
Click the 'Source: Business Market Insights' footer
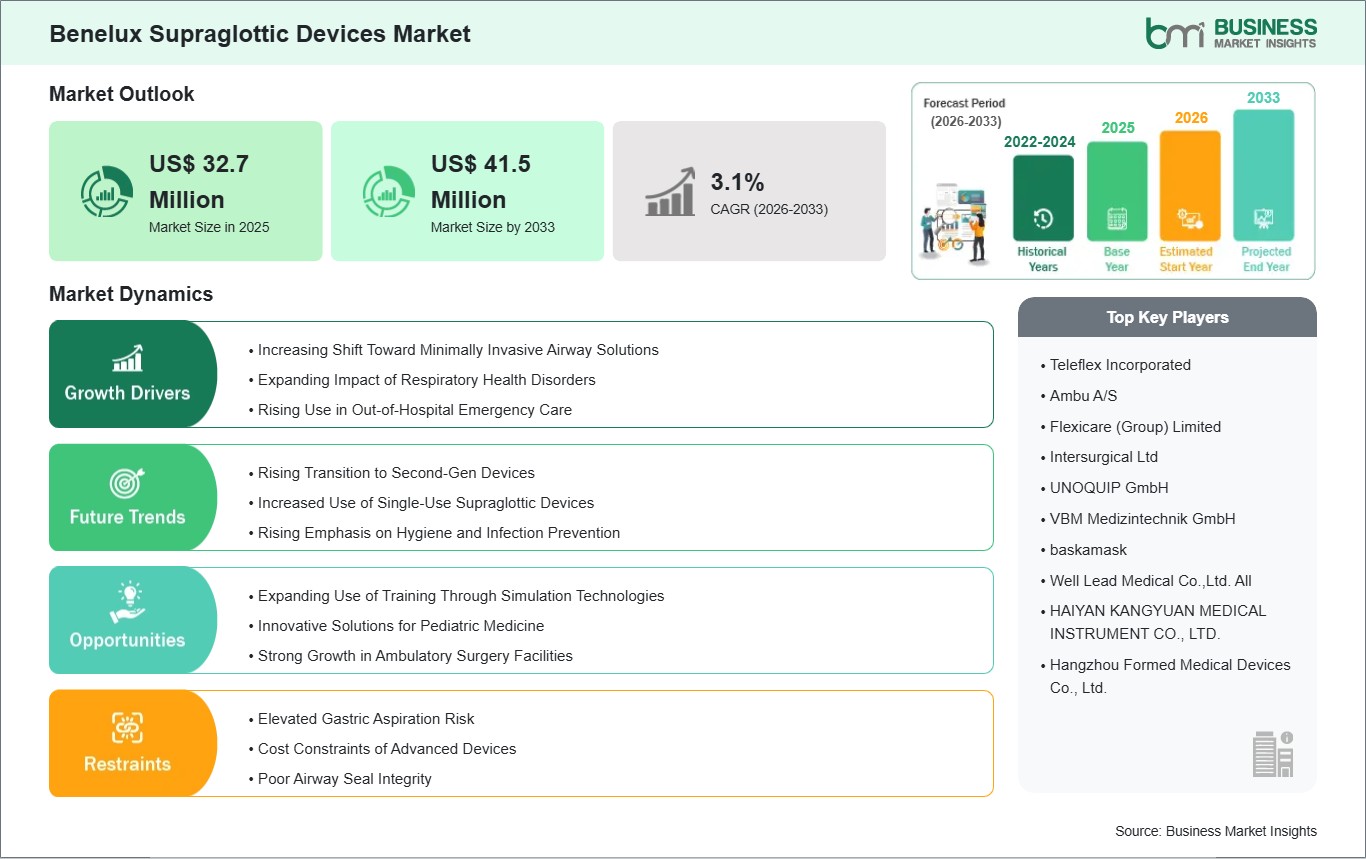pos(1216,831)
